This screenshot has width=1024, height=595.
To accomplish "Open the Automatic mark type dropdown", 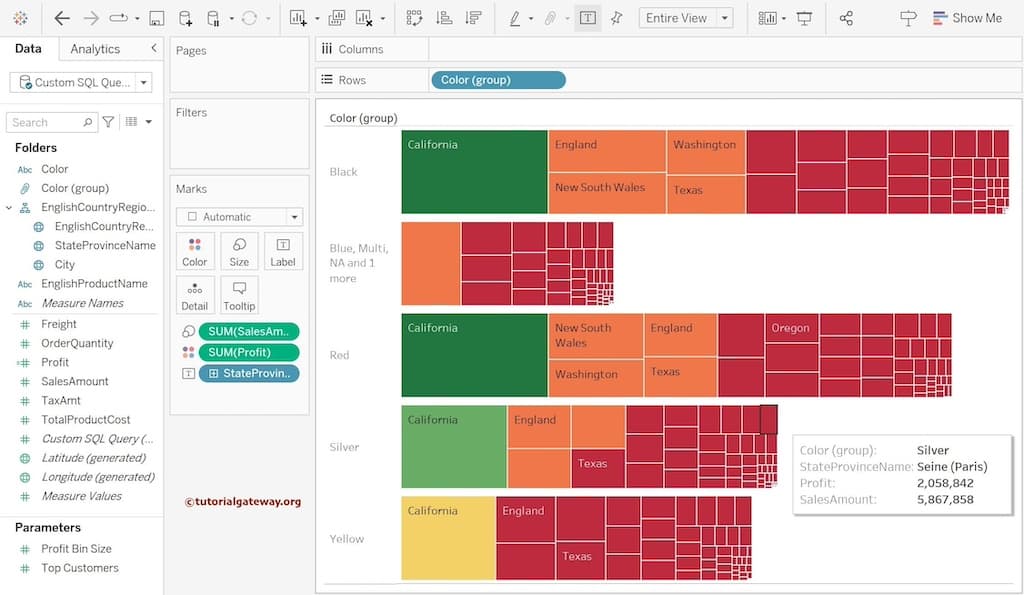I will click(x=294, y=217).
